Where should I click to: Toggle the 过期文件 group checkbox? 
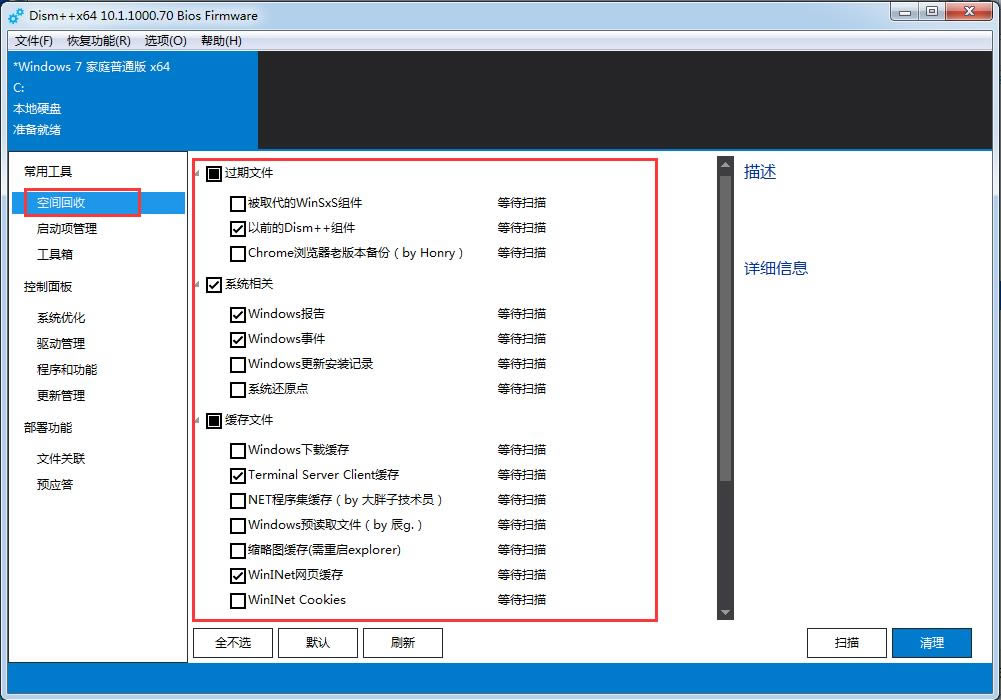coord(214,174)
